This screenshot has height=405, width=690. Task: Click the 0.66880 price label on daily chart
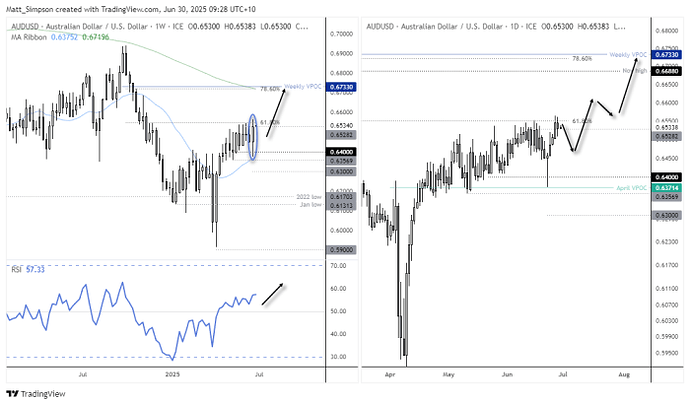pos(667,71)
